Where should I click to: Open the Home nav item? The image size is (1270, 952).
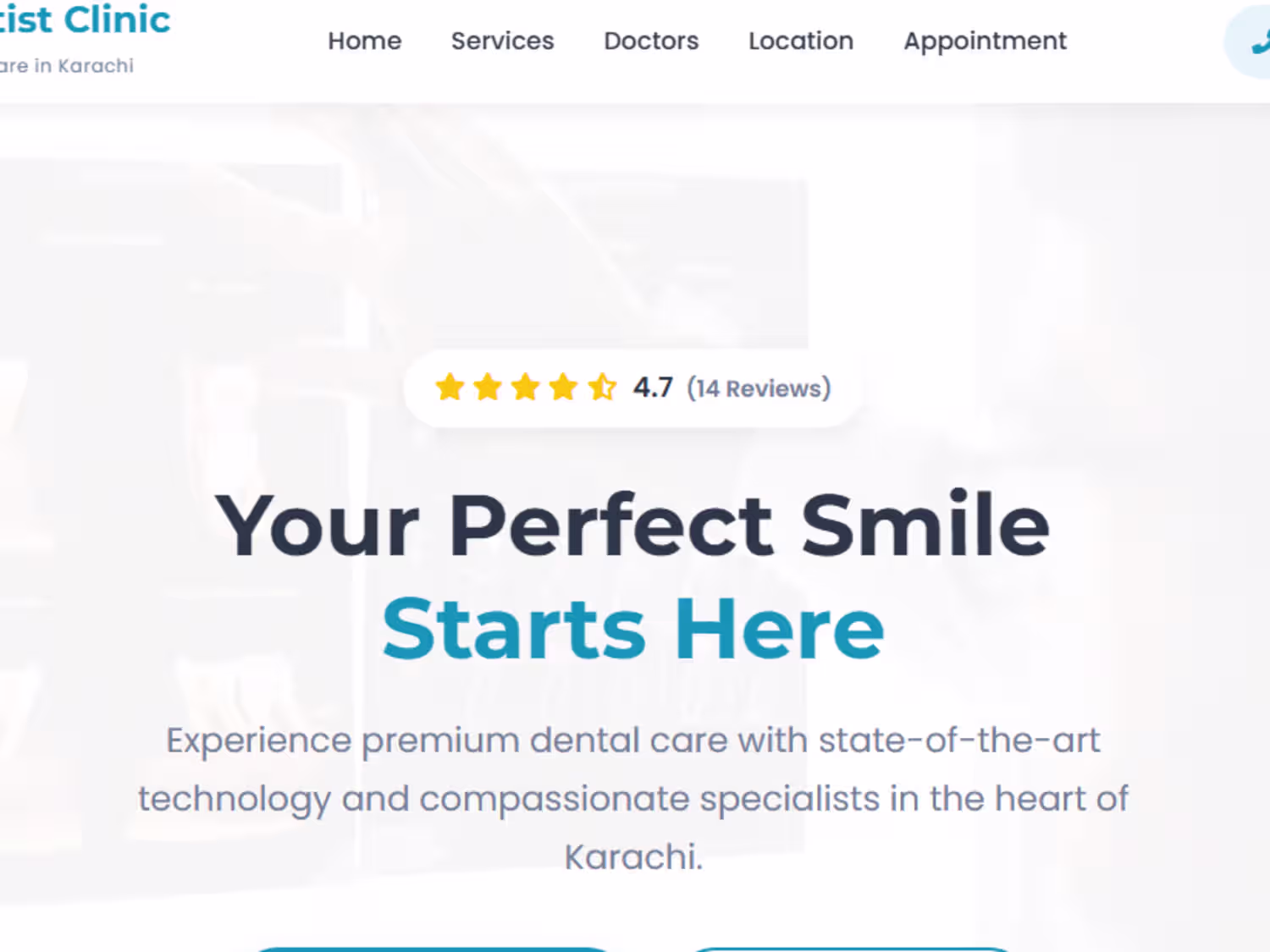coord(365,41)
